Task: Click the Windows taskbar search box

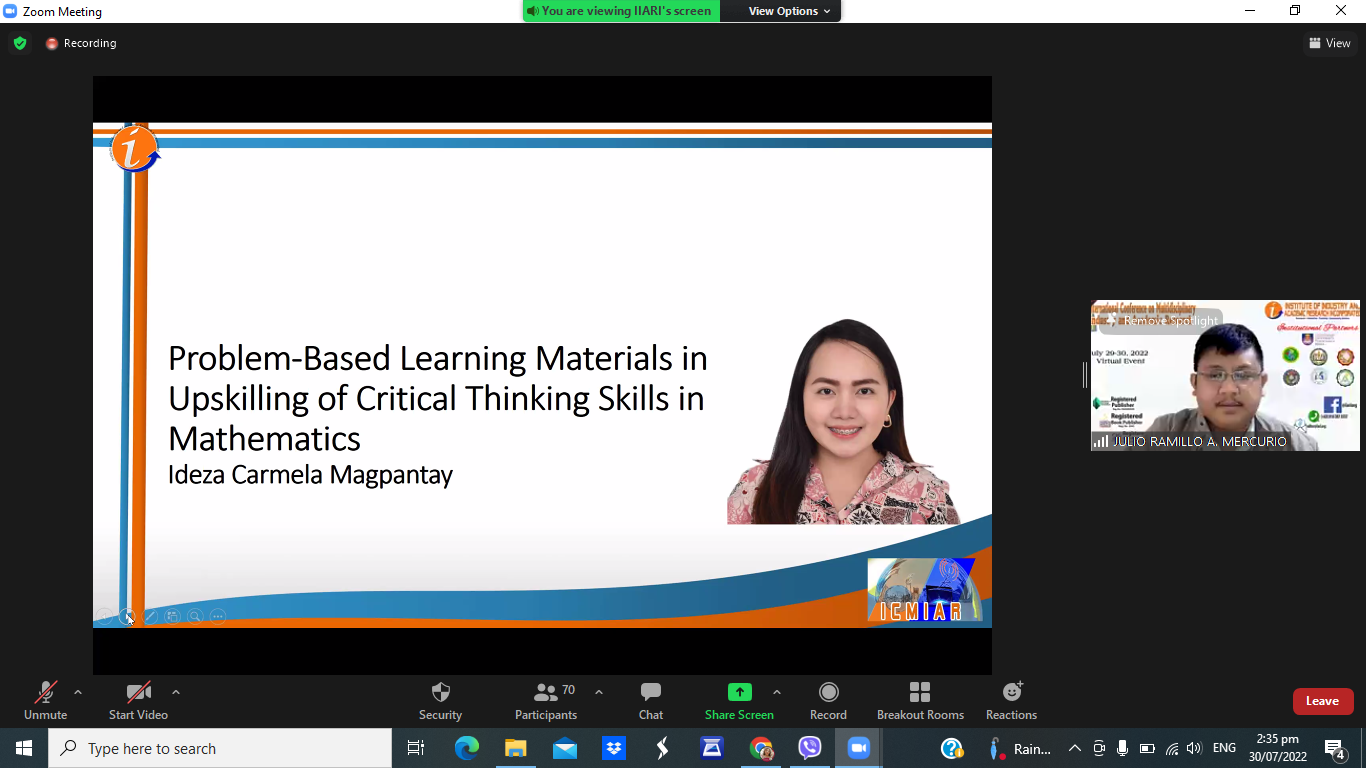Action: click(220, 748)
